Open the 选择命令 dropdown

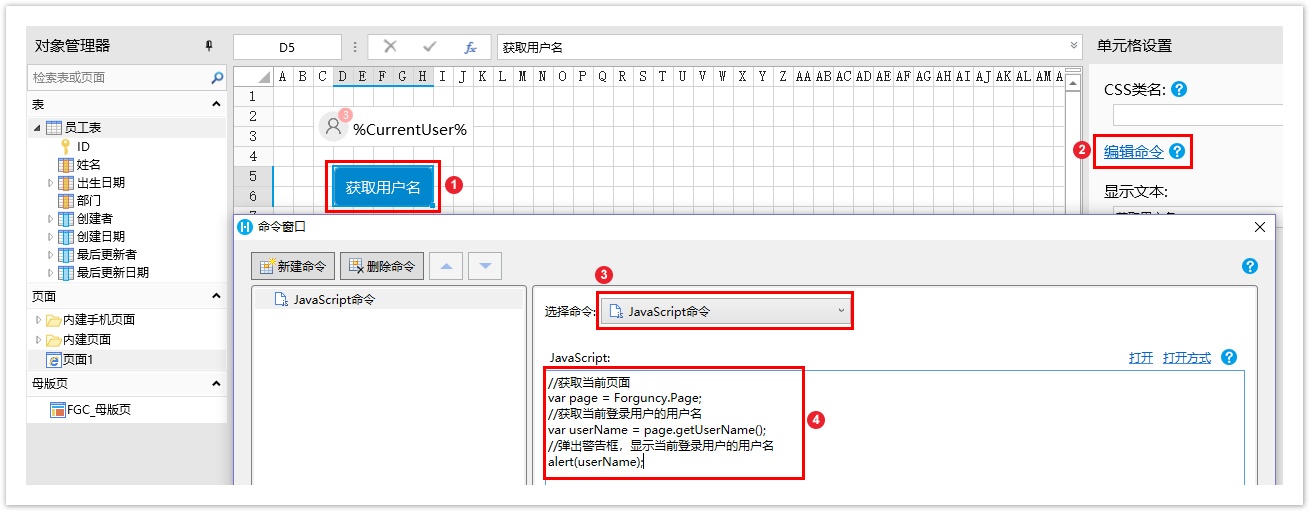coord(725,311)
